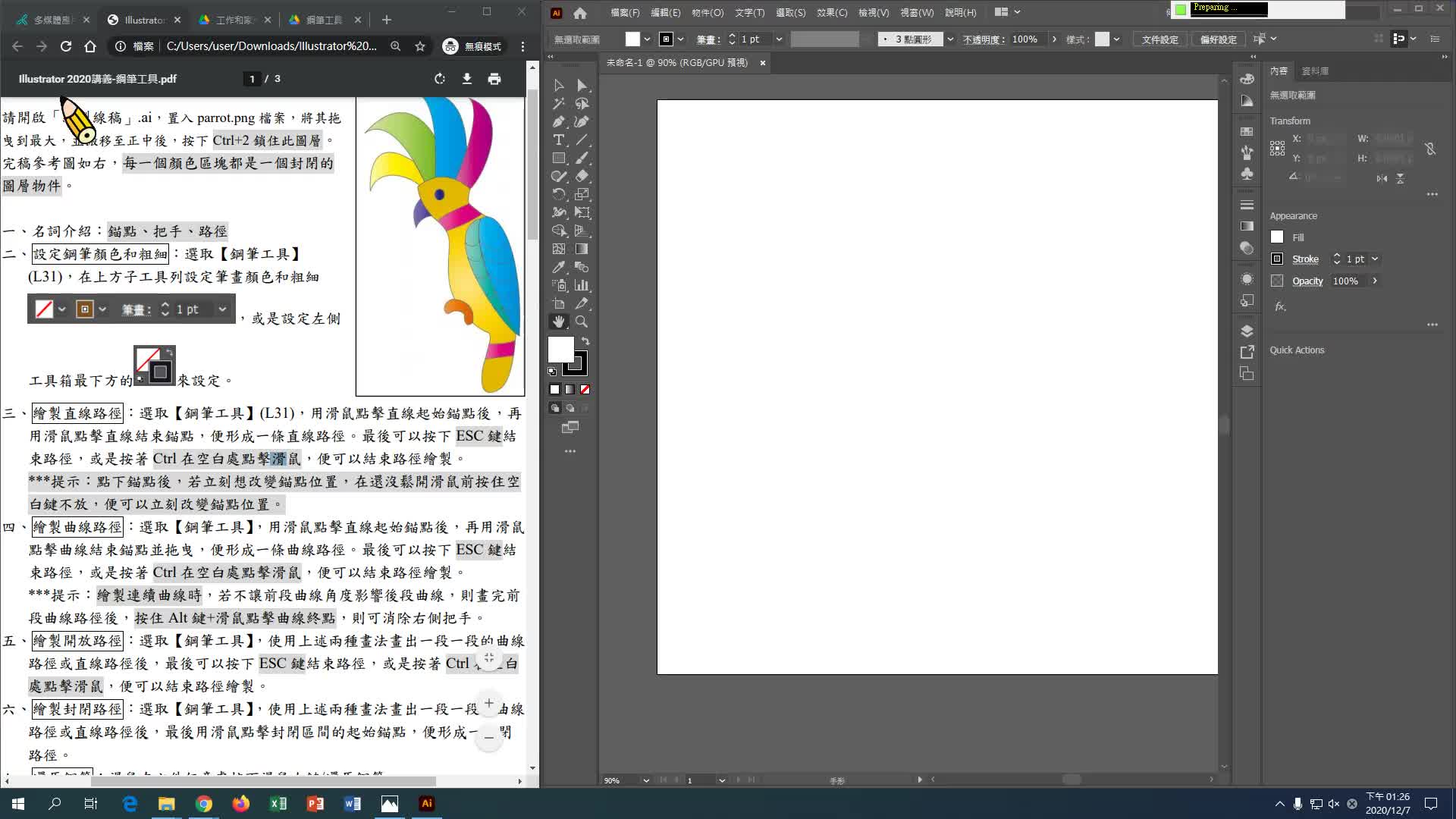Open the Symbols panel icon
The width and height of the screenshot is (1456, 819).
pos(1247,174)
